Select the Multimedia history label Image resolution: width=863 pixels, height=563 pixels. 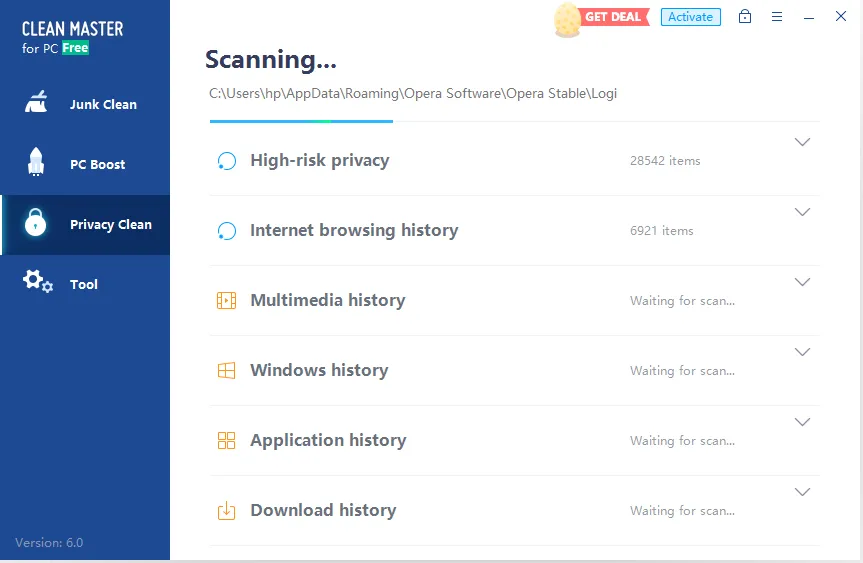click(328, 300)
